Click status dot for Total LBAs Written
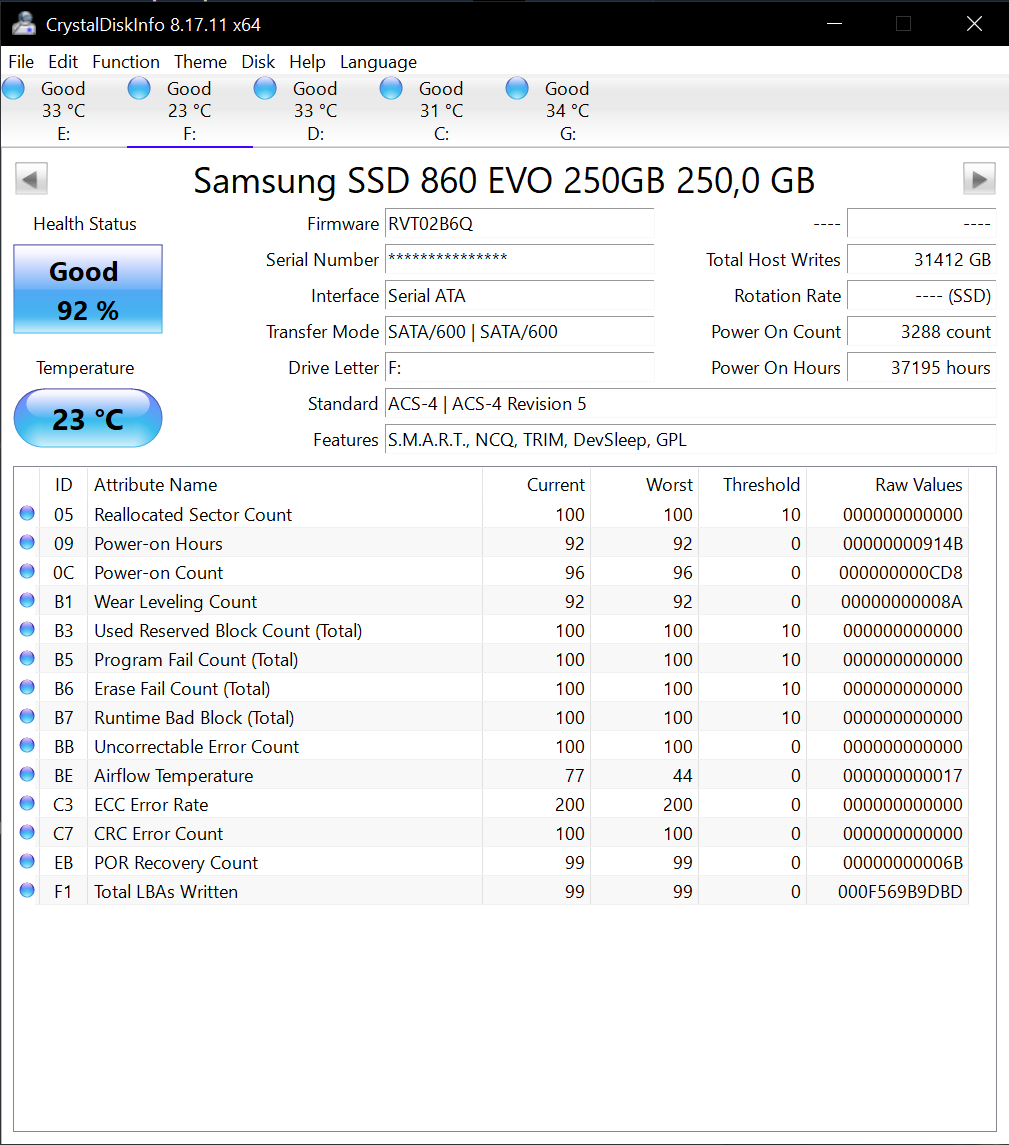Viewport: 1009px width, 1145px height. 27,890
